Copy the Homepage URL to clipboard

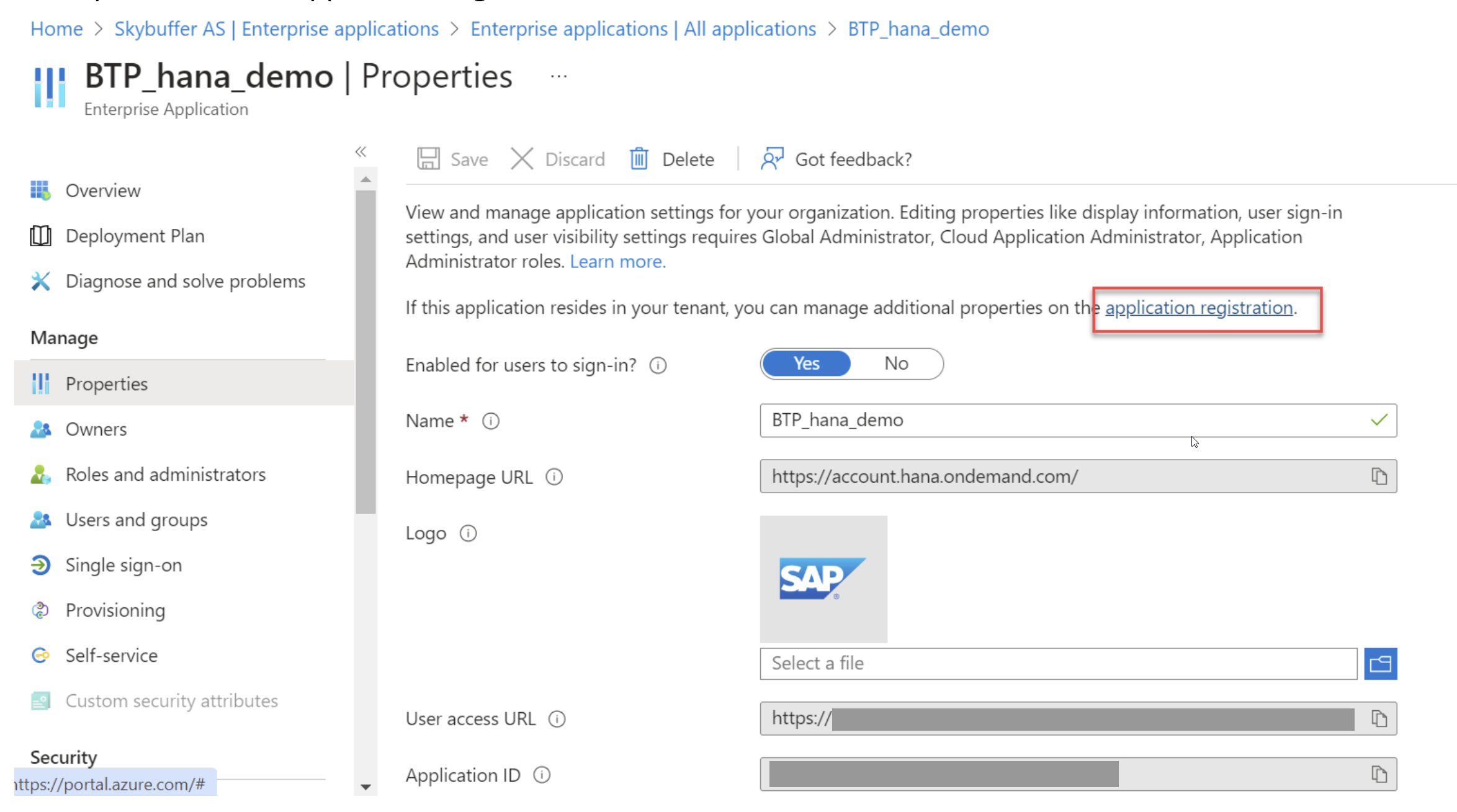coord(1379,476)
